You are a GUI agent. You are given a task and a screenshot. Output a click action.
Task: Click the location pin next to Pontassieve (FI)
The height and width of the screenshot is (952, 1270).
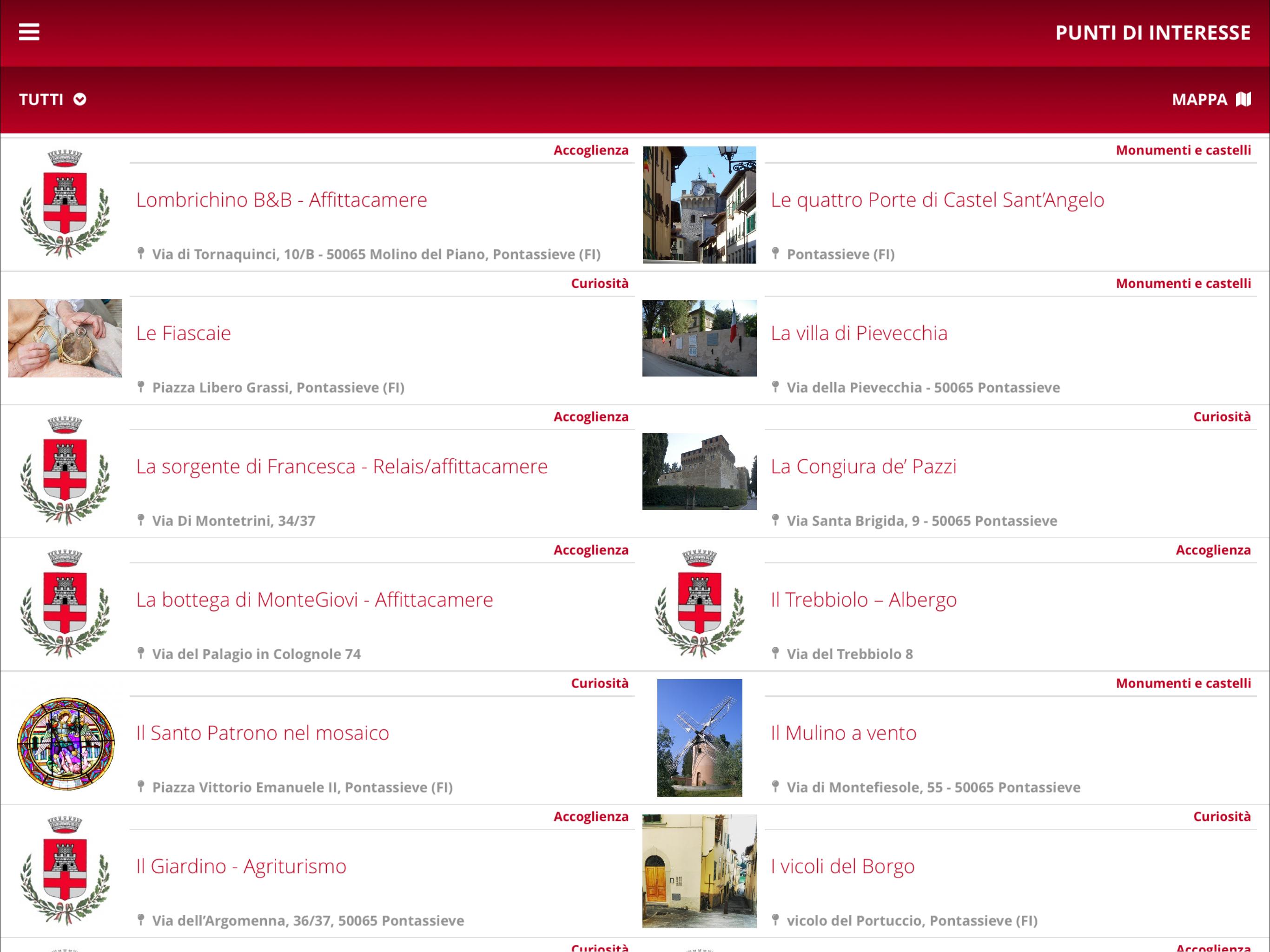click(775, 253)
